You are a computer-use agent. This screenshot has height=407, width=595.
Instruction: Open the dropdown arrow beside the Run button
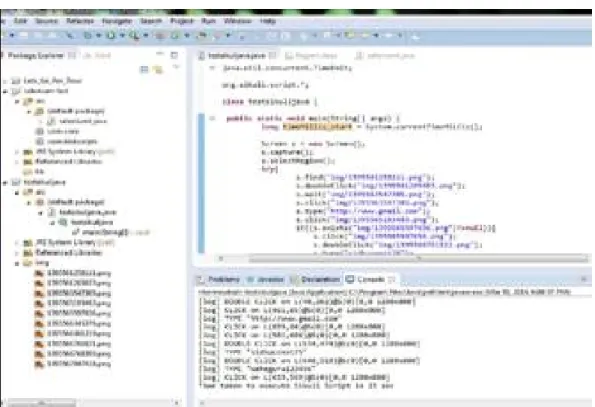tap(122, 36)
